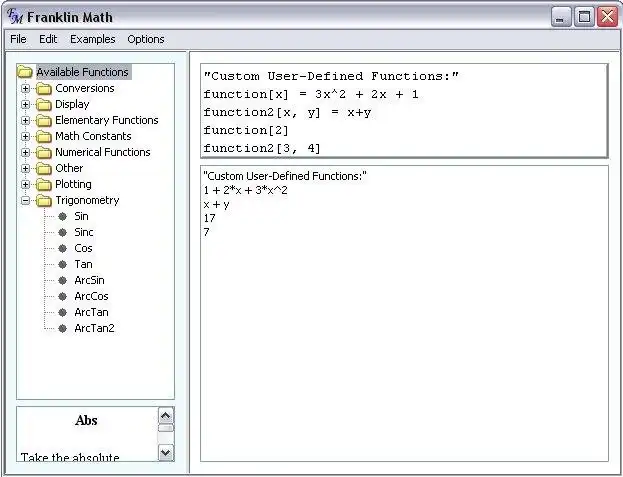
Task: Select the ArcTan function label
Action: click(91, 312)
